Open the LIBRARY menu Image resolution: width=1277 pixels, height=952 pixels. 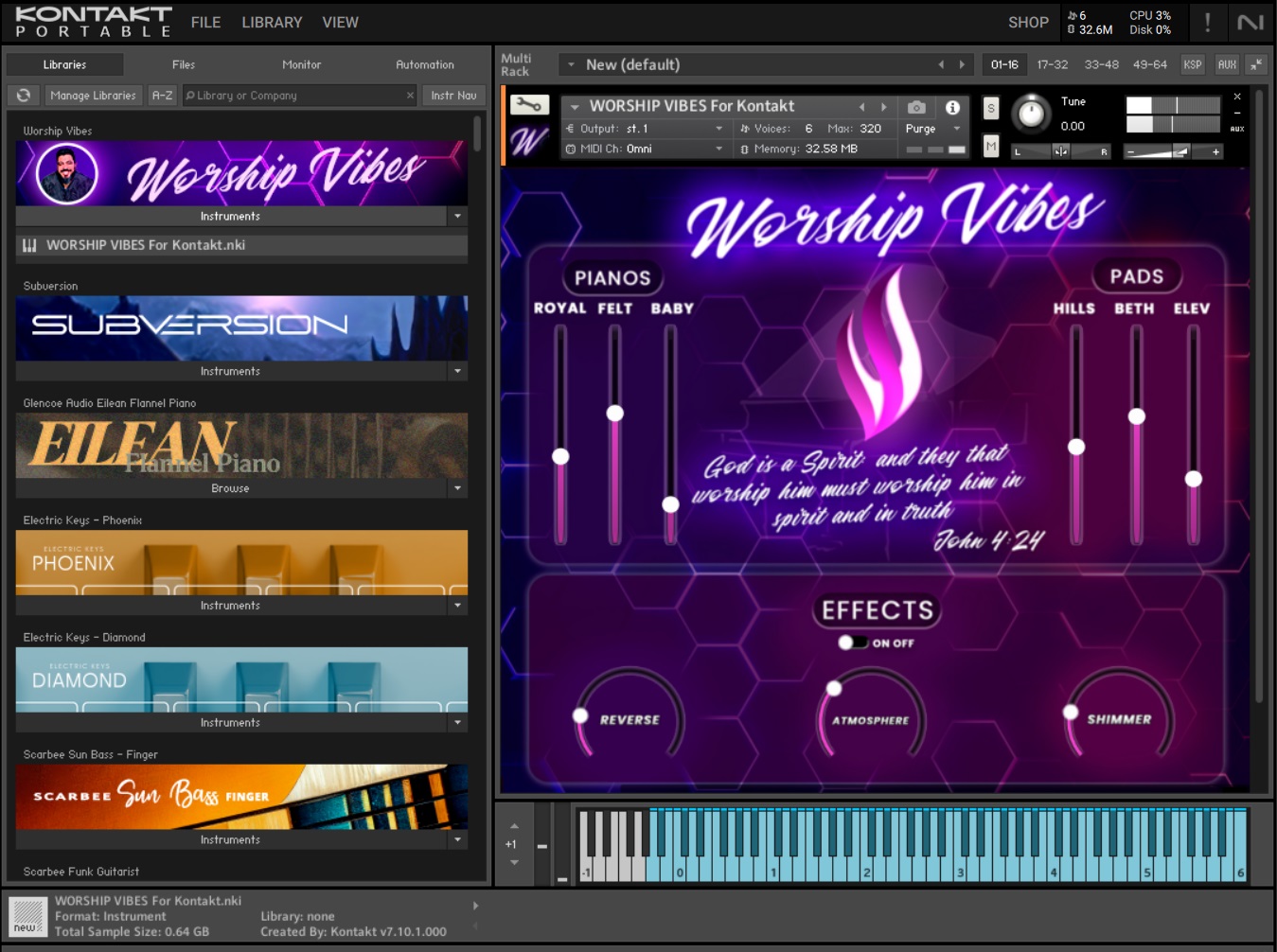tap(272, 23)
